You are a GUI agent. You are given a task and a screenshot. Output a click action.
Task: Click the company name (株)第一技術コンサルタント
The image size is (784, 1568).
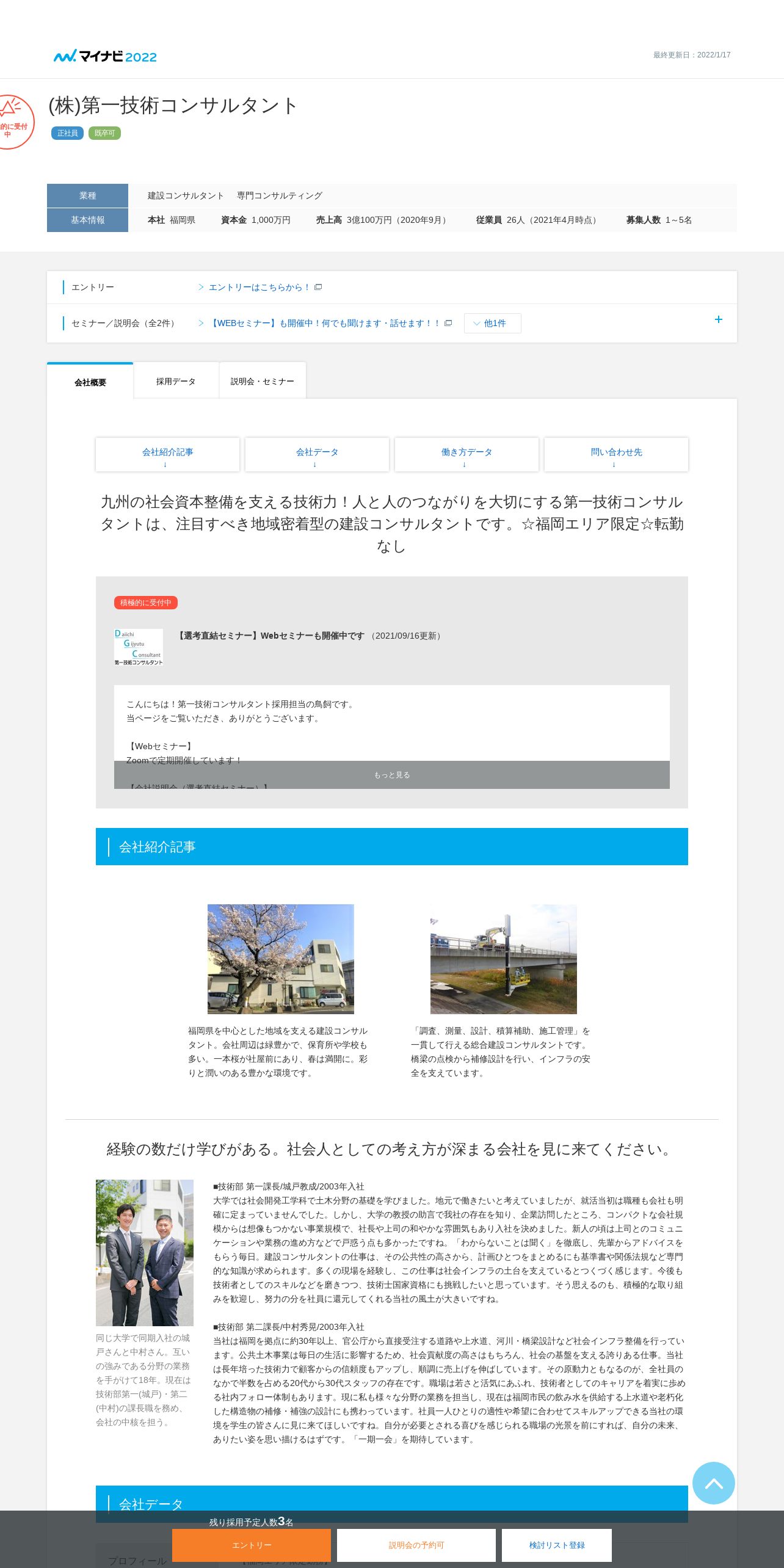click(173, 106)
